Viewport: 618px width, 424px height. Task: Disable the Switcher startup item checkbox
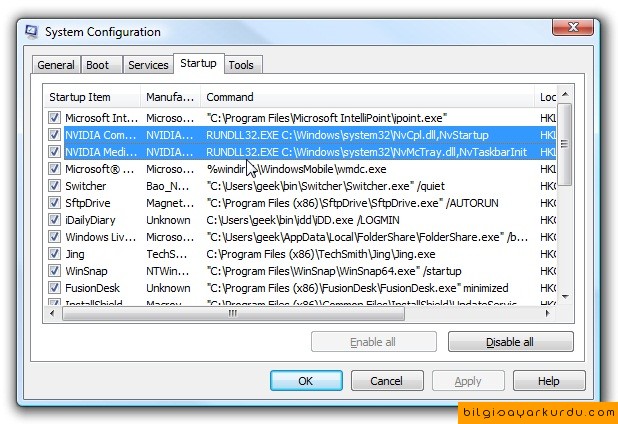coord(54,186)
